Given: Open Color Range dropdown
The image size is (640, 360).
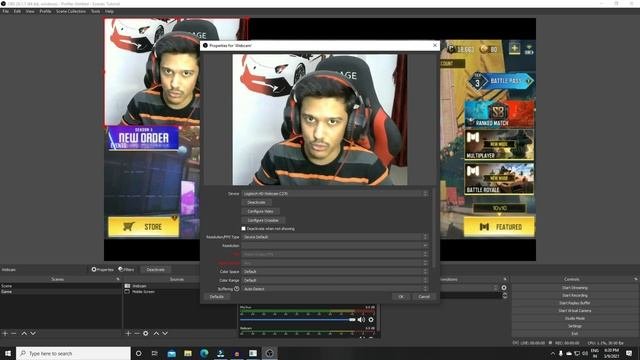Looking at the screenshot, I should click(336, 280).
